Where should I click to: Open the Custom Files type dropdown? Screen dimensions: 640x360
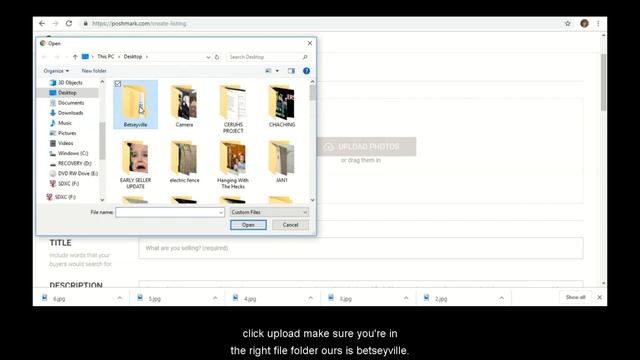pyautogui.click(x=269, y=212)
